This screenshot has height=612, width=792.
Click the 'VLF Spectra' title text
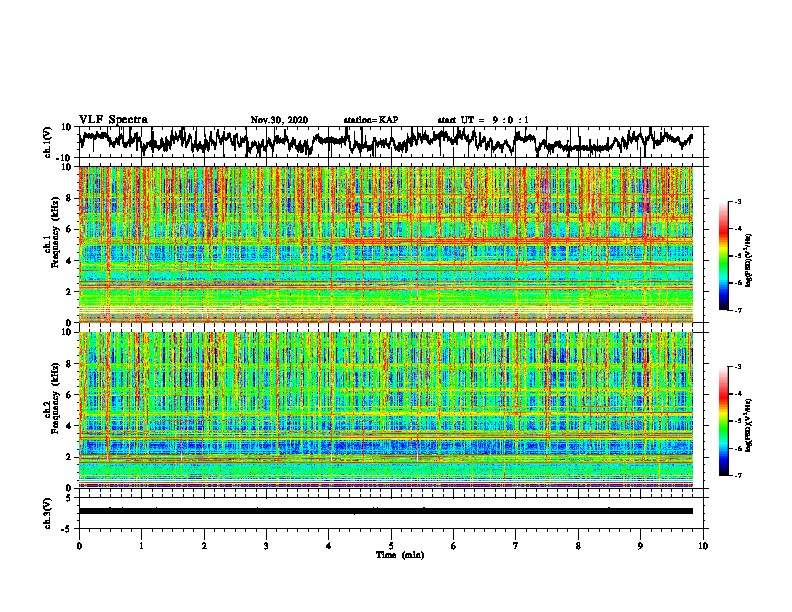point(113,120)
